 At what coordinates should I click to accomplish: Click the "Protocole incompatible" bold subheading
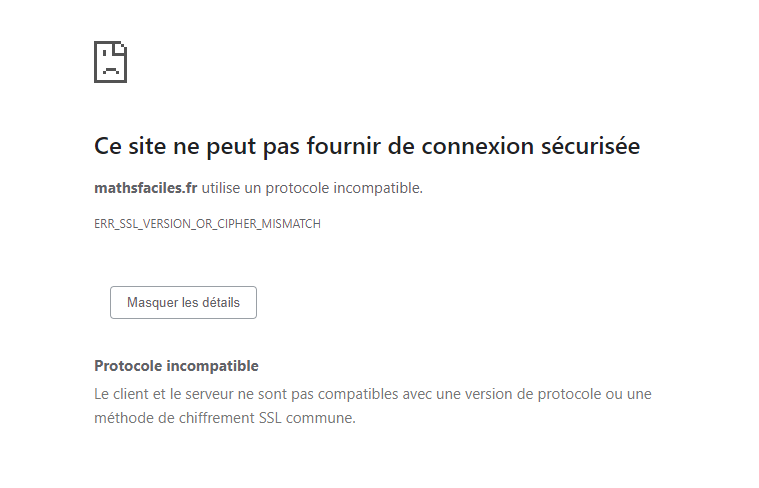[x=176, y=366]
